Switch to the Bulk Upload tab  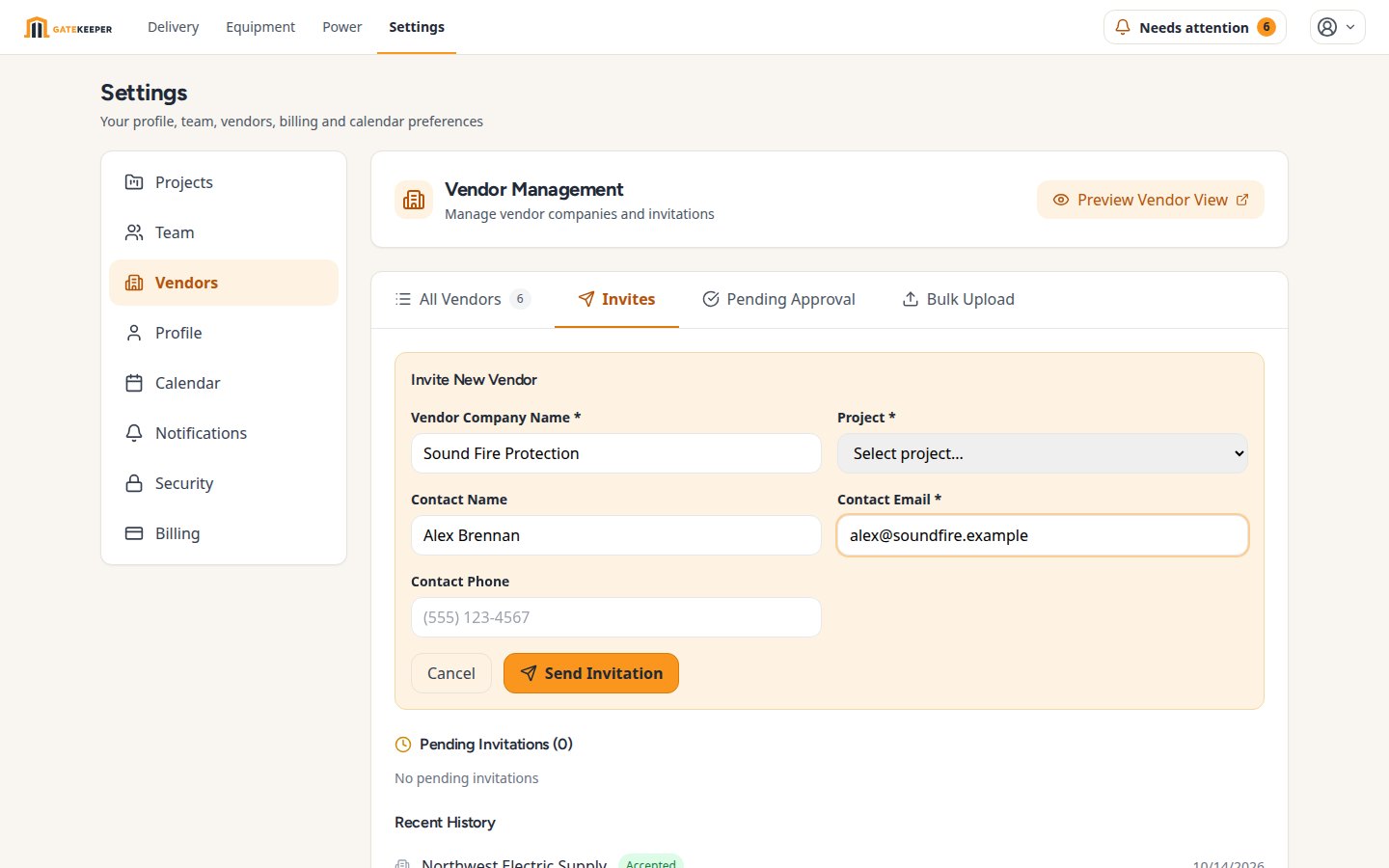958,299
